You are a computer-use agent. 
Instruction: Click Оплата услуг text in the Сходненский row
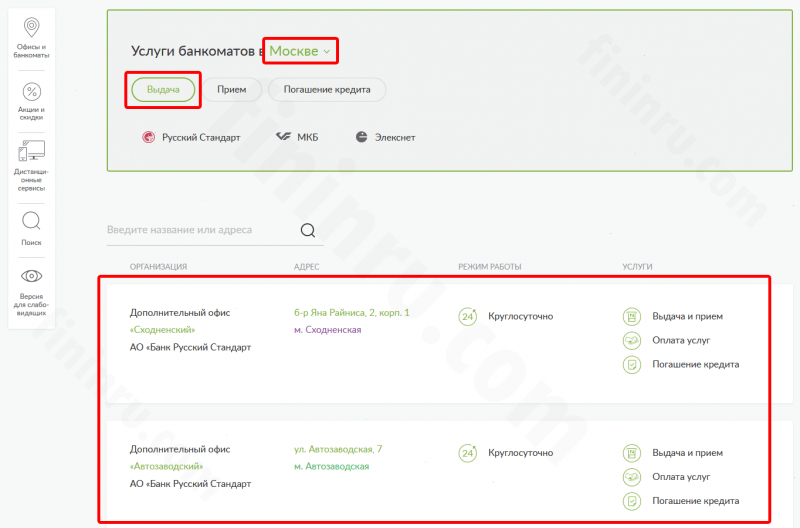(x=681, y=340)
